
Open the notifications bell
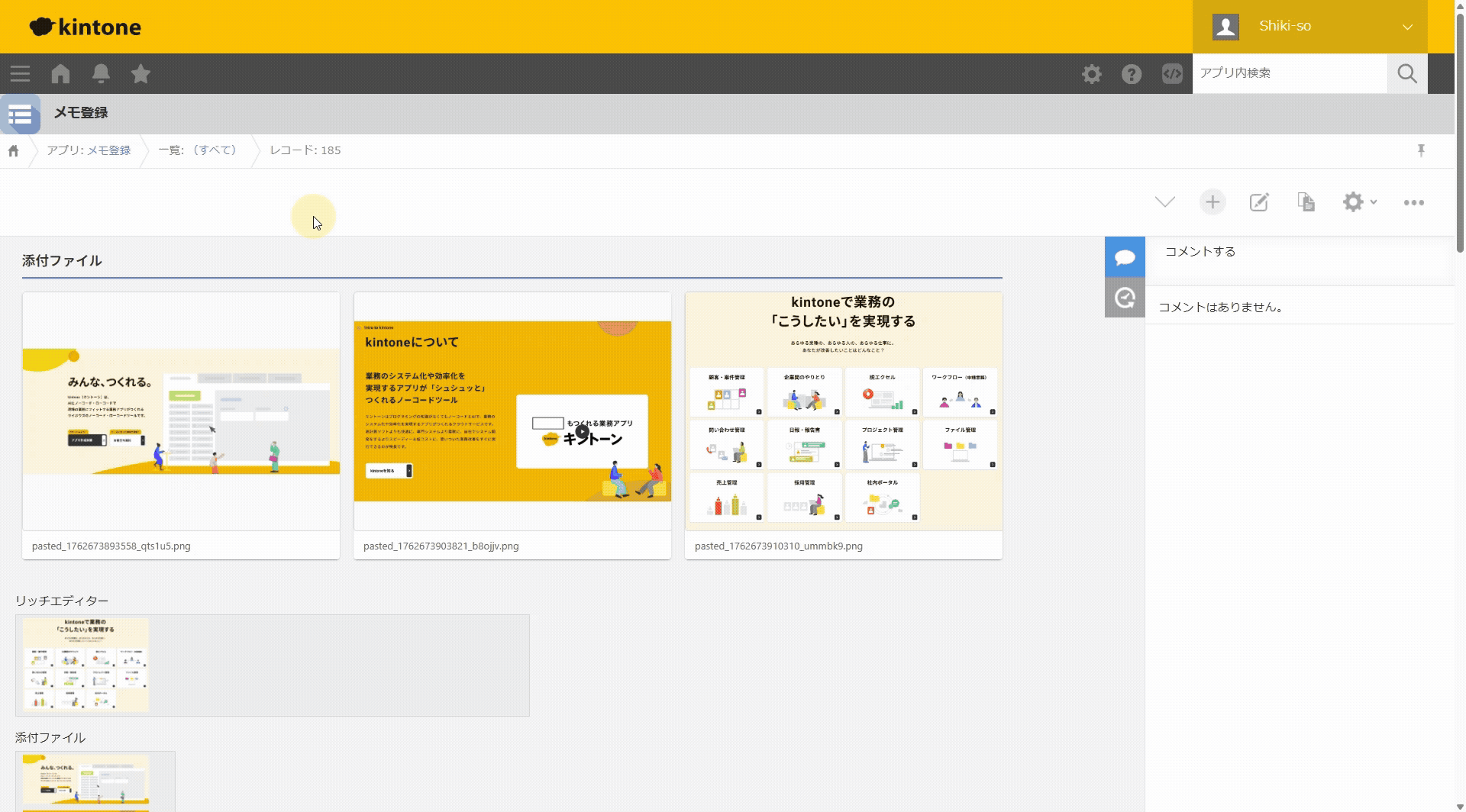pyautogui.click(x=101, y=74)
